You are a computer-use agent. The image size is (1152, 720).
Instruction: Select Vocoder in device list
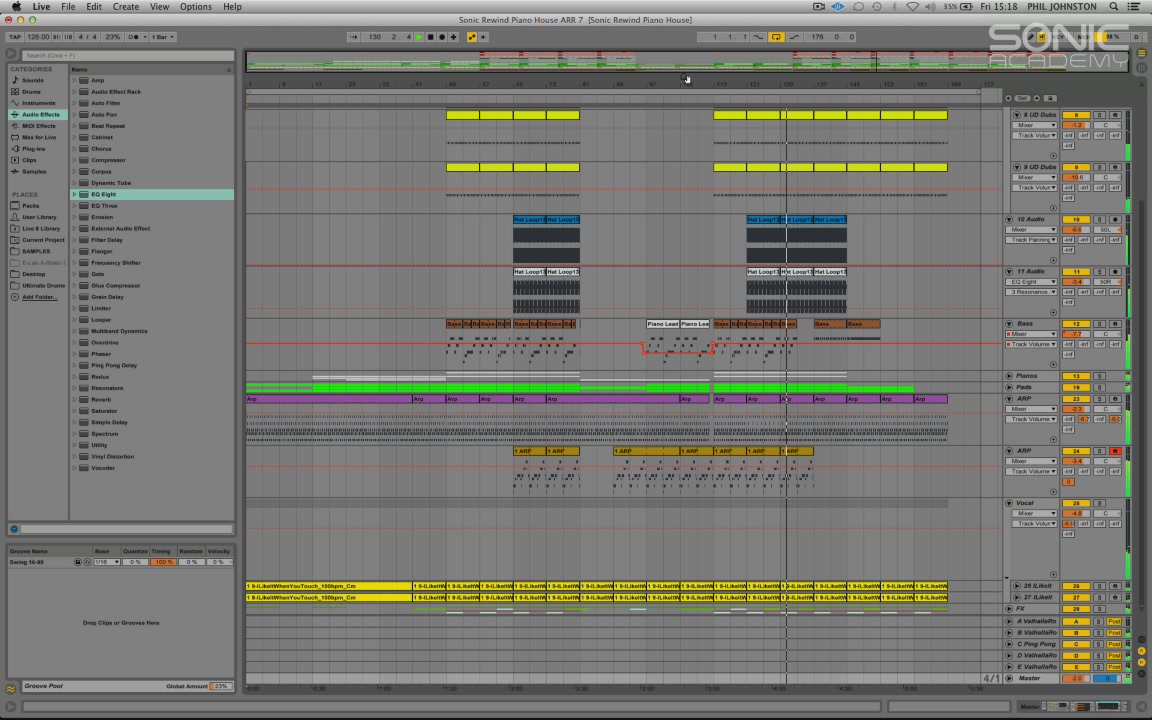click(102, 468)
